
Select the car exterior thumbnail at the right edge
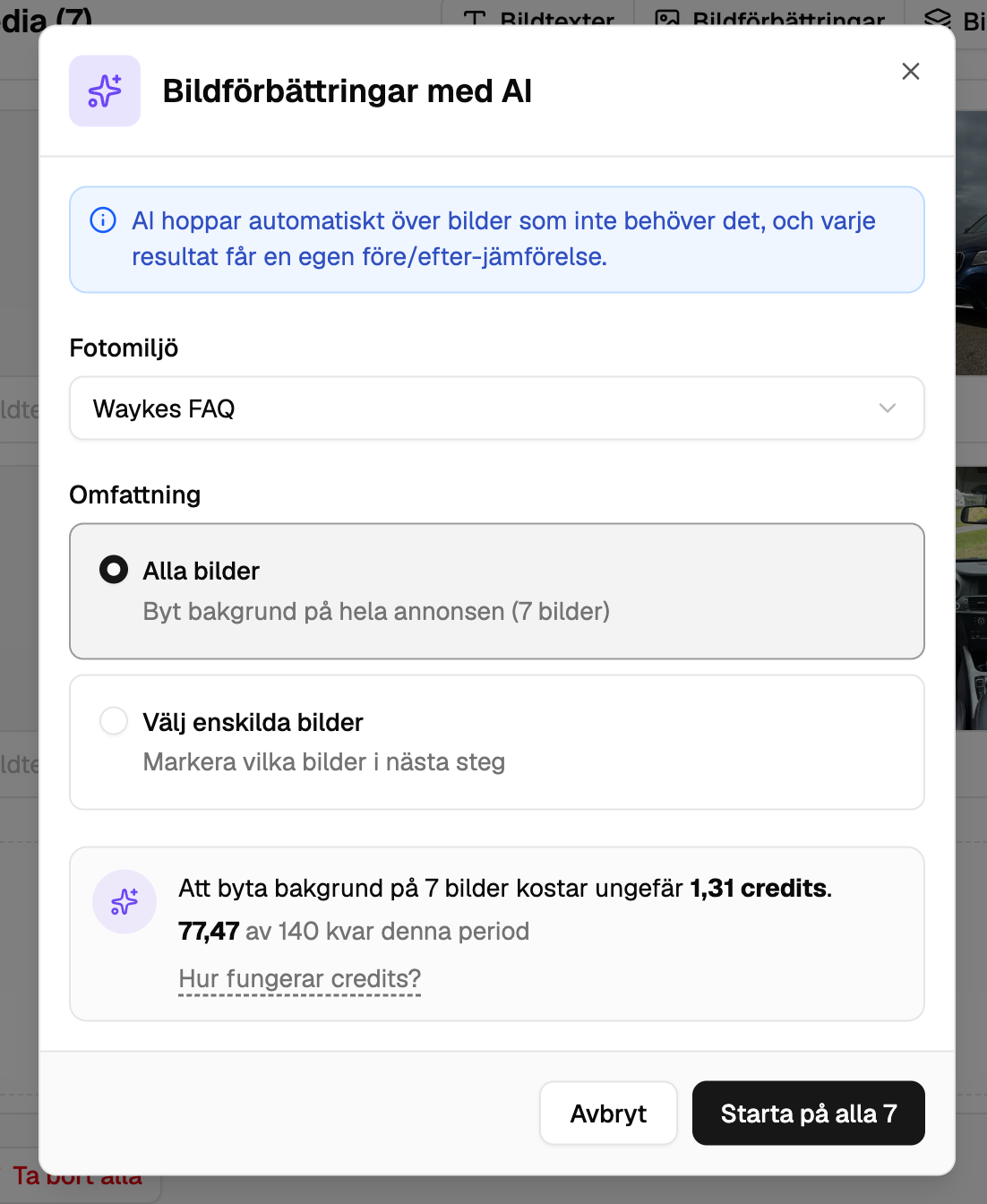[x=971, y=243]
